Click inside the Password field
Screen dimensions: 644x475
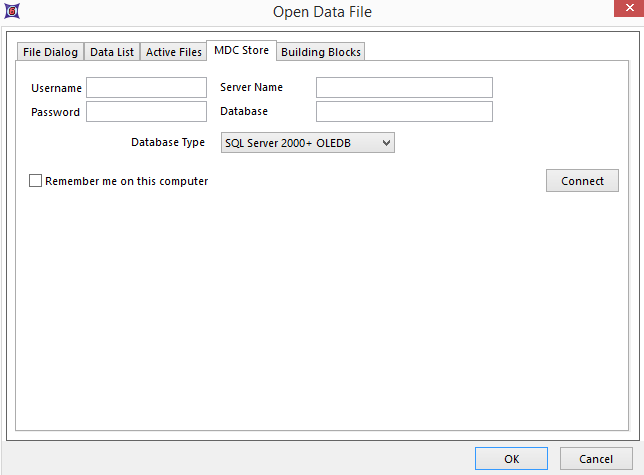pyautogui.click(x=146, y=112)
